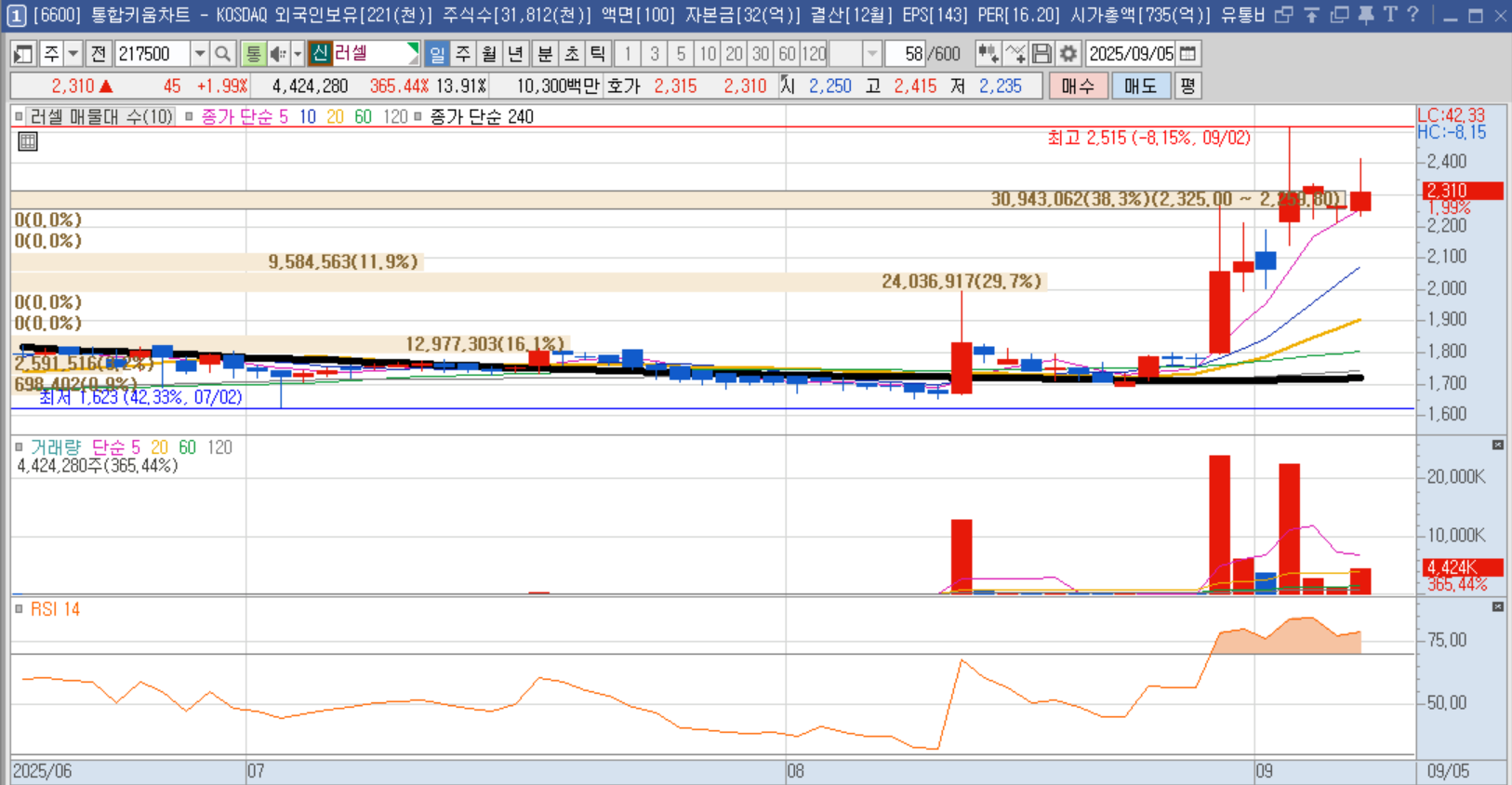Click the candle count field showing 58
Screen dimensions: 1512x785
coord(904,54)
